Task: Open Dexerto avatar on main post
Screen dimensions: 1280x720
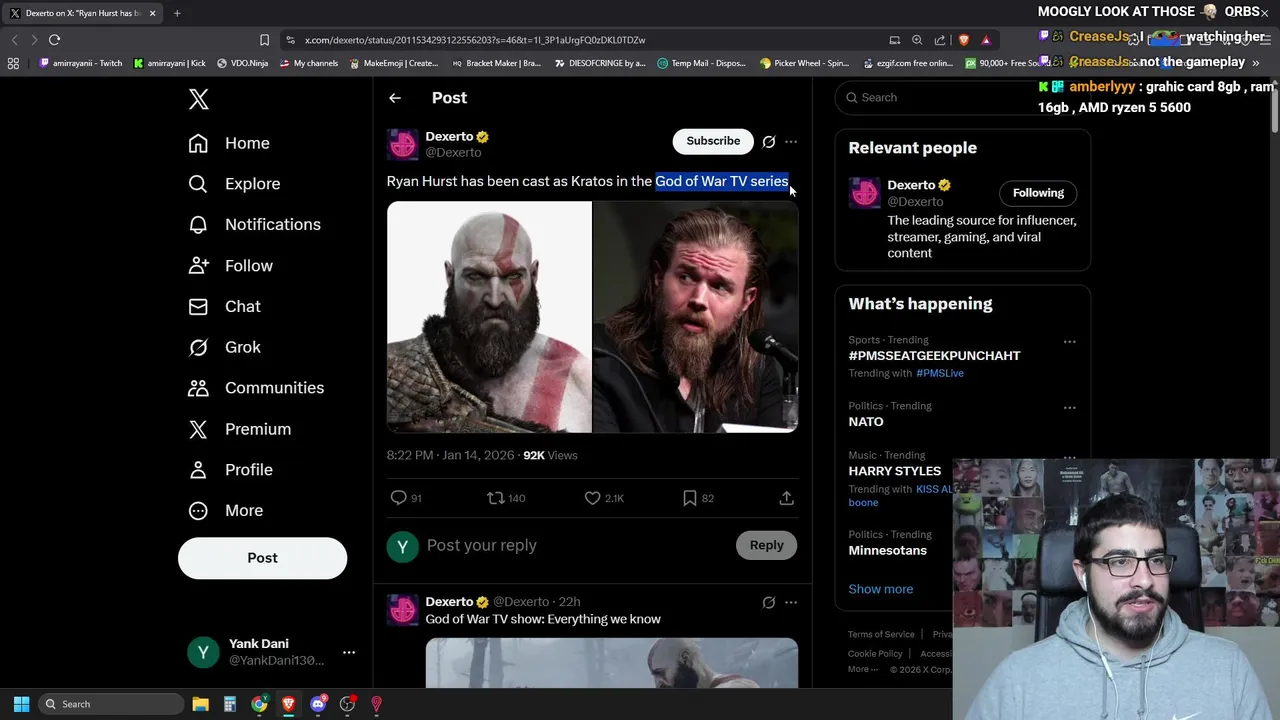Action: click(403, 144)
